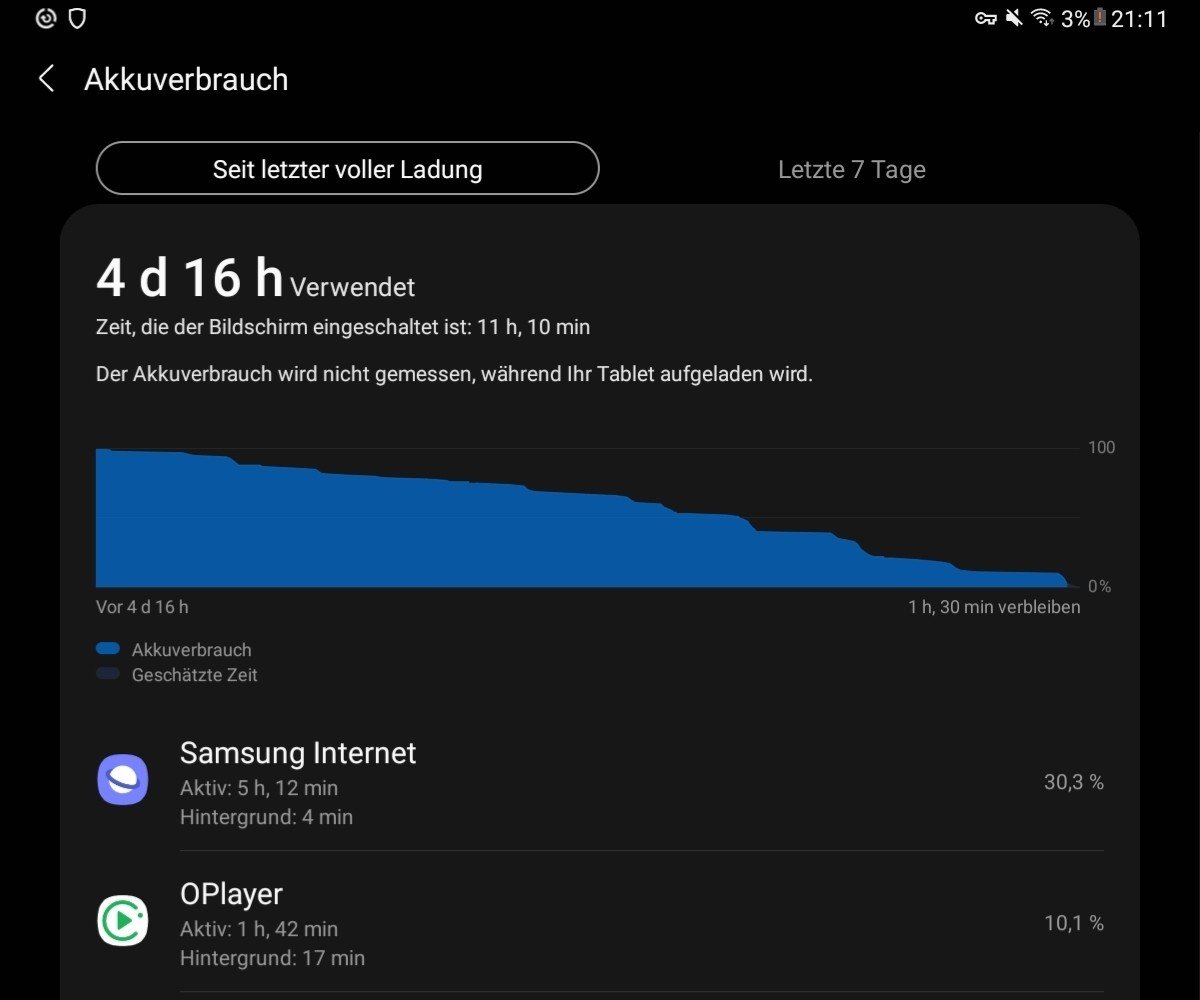The width and height of the screenshot is (1200, 1000).
Task: Tap the shield notification icon
Action: click(77, 18)
